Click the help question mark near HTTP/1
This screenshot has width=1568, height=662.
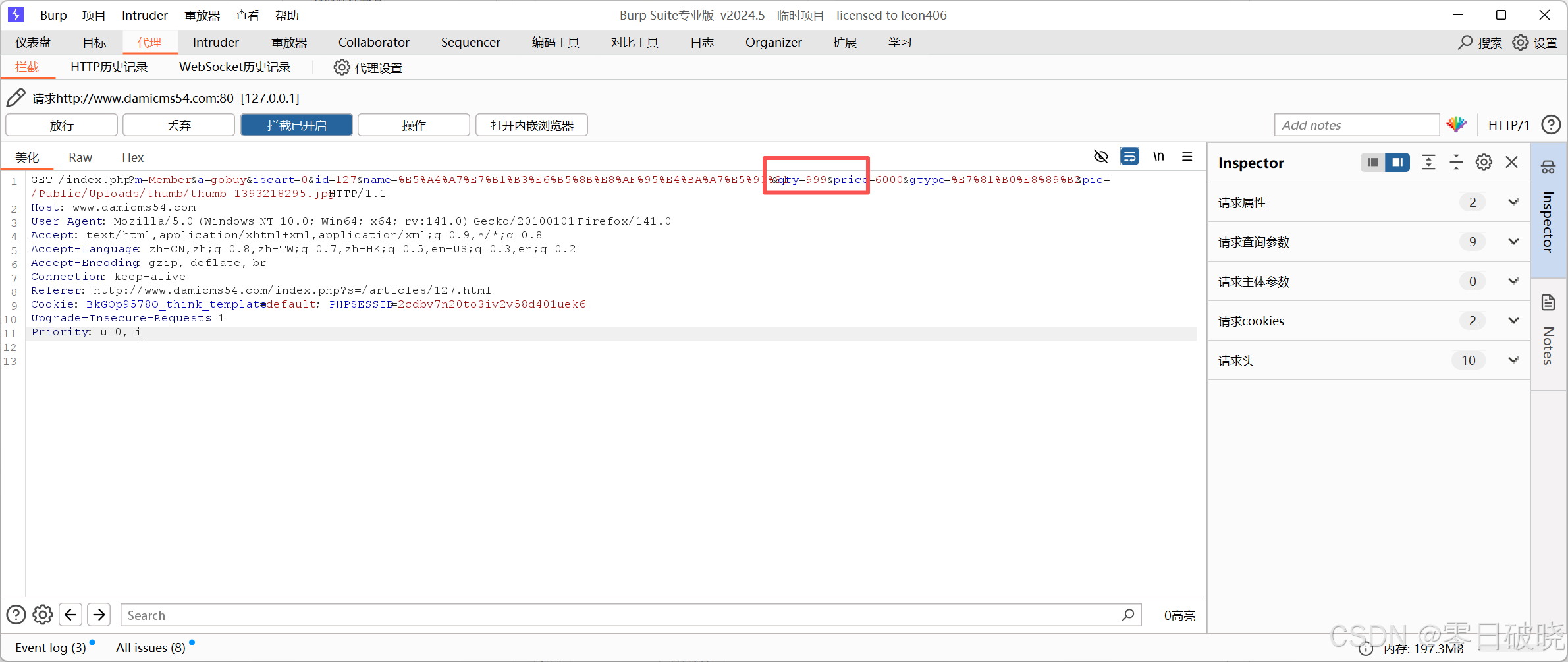(1551, 124)
